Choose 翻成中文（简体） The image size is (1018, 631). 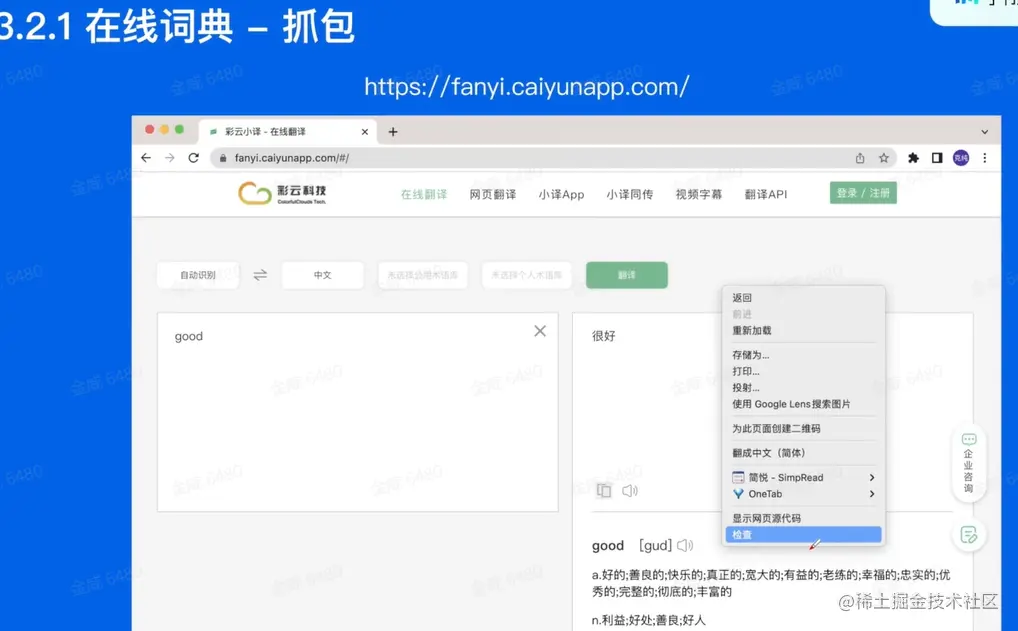click(x=803, y=453)
